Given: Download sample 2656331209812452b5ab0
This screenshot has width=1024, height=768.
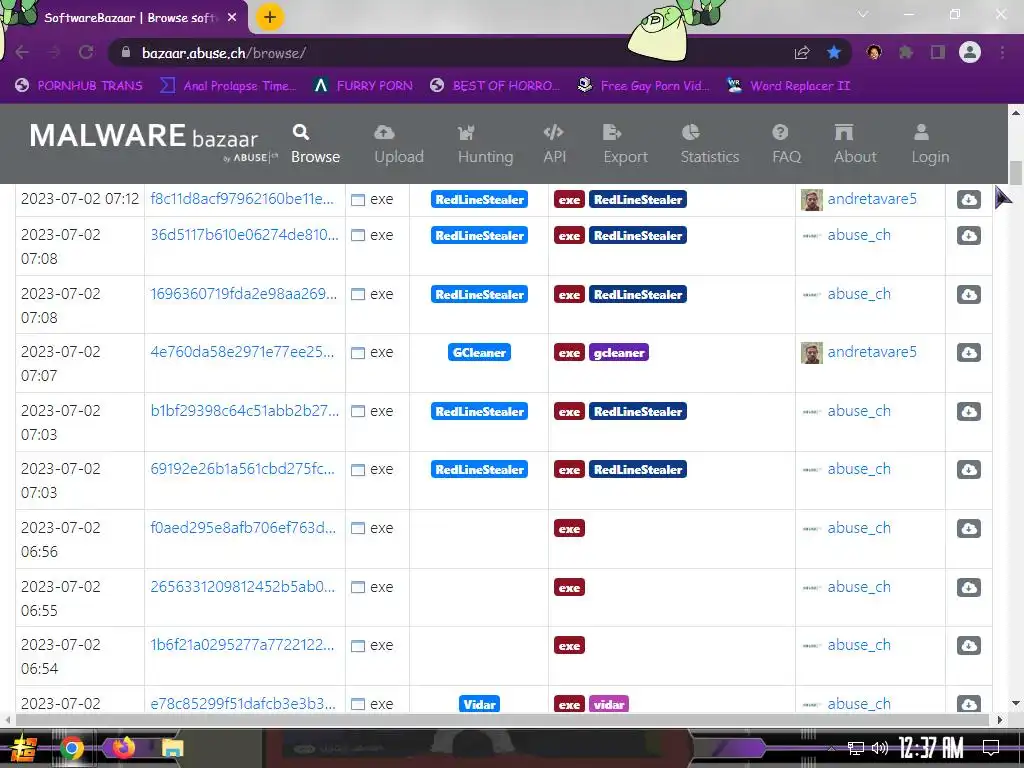Looking at the screenshot, I should point(968,587).
